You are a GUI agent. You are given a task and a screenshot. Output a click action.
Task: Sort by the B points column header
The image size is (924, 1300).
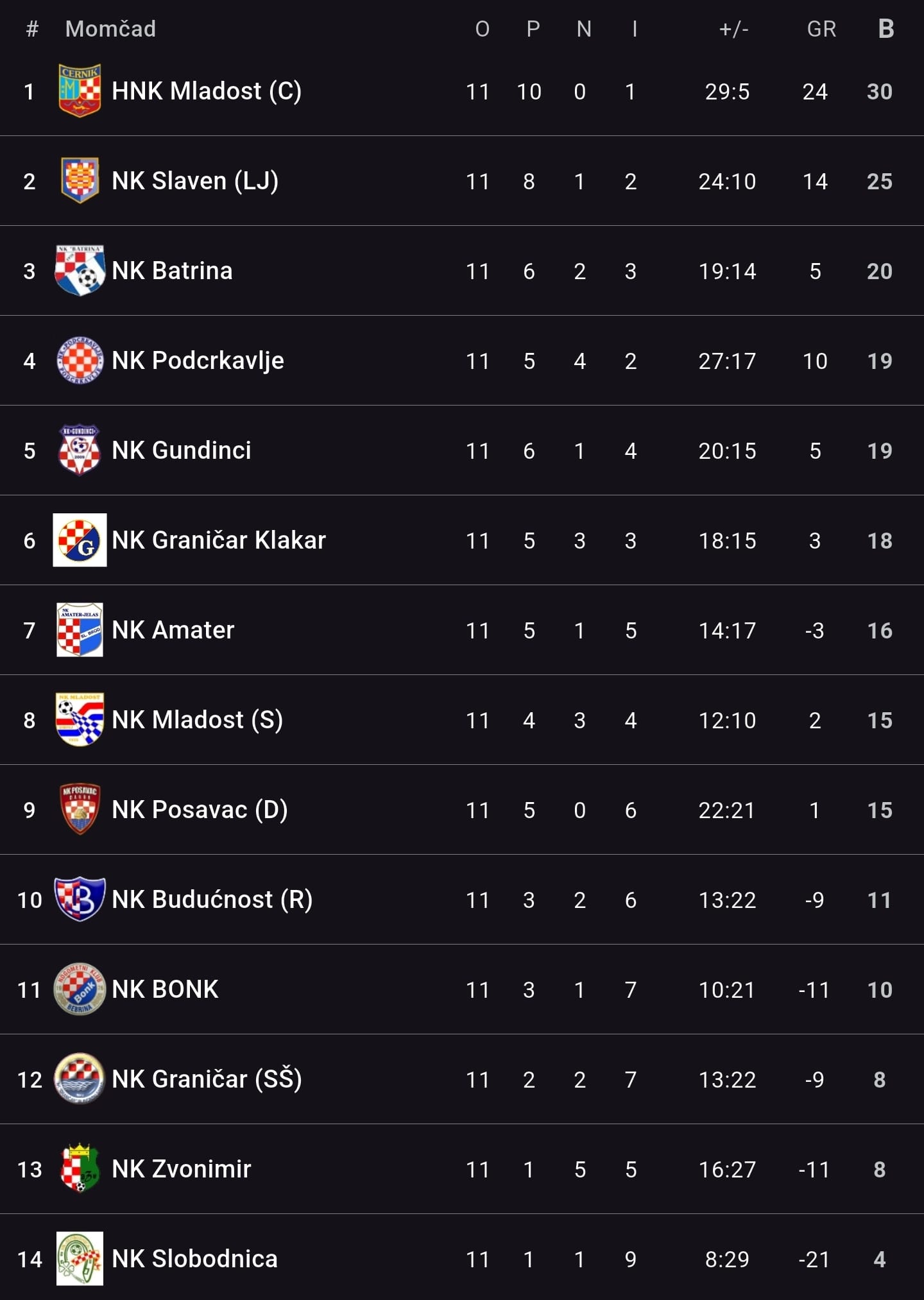click(886, 29)
